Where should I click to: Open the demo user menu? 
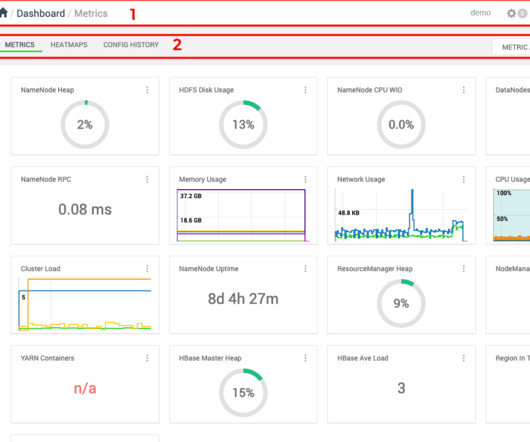point(480,13)
